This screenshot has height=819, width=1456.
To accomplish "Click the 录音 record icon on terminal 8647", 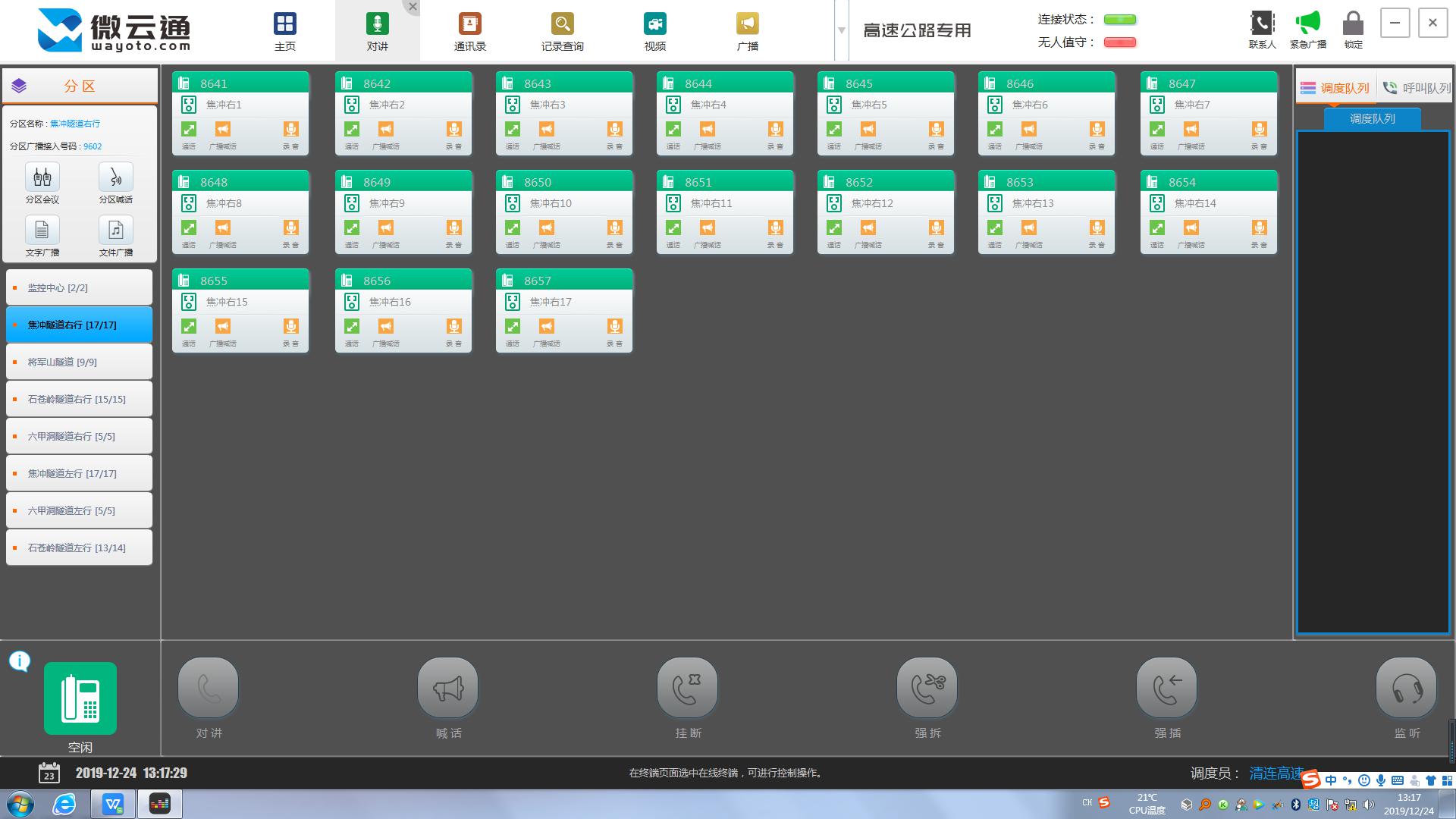I will [1259, 130].
